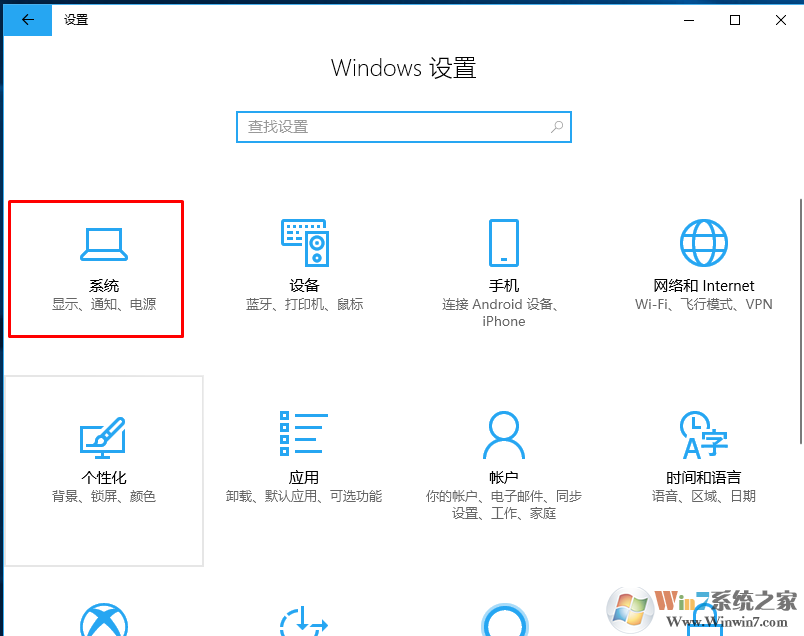Open the 网络和 Internet globe icon
Image resolution: width=804 pixels, height=636 pixels.
pos(704,243)
